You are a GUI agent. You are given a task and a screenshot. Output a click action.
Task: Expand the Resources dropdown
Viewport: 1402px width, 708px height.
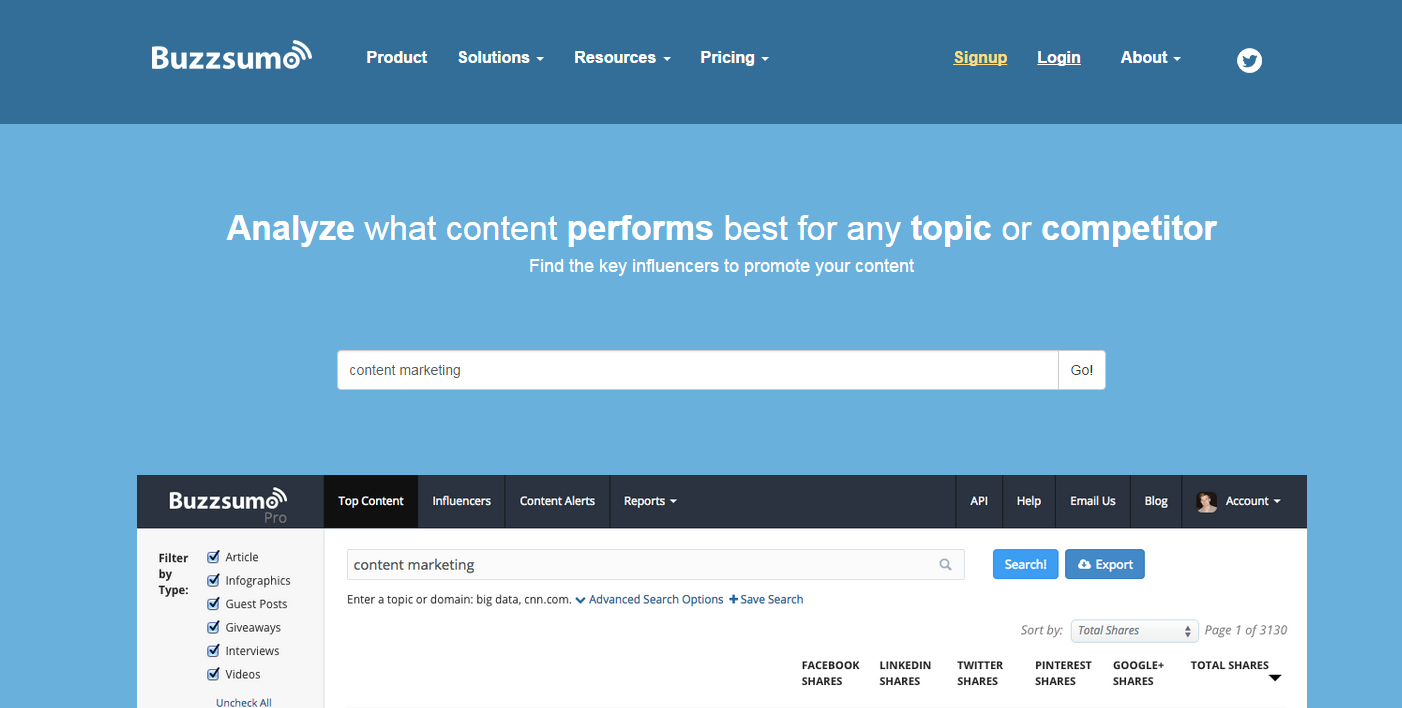[x=622, y=58]
